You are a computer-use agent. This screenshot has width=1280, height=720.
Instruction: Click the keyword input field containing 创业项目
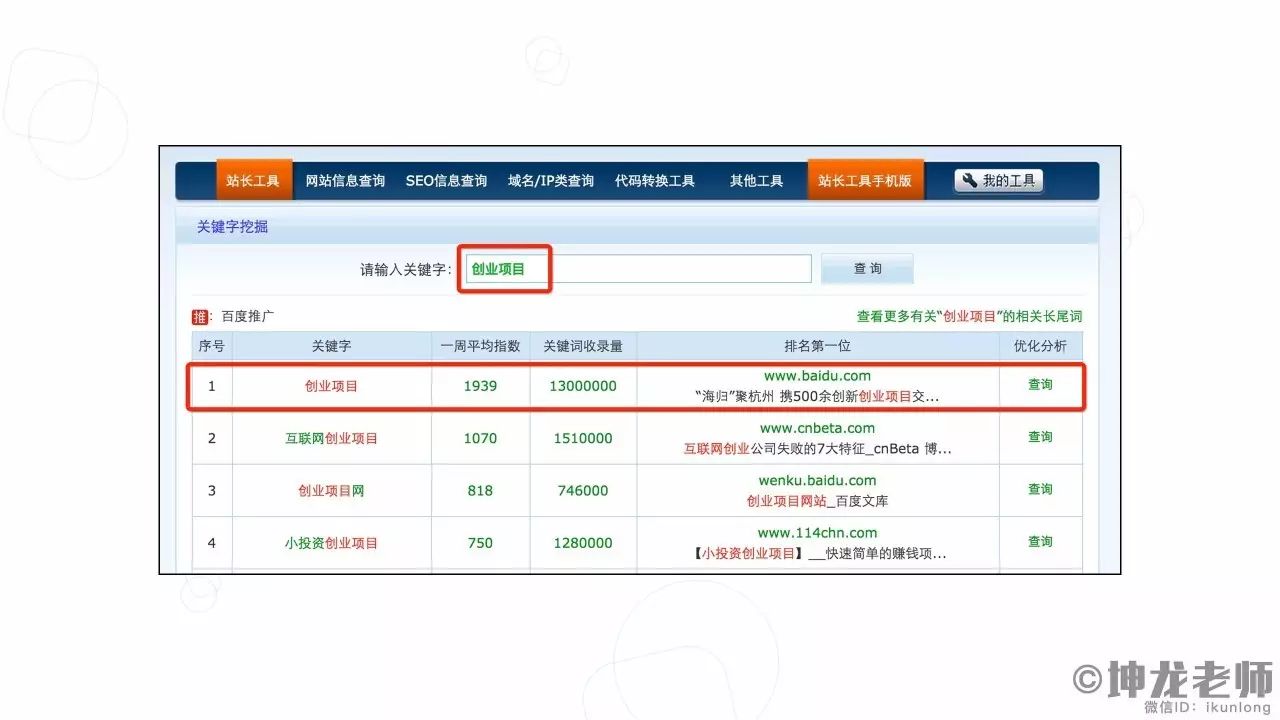(638, 269)
